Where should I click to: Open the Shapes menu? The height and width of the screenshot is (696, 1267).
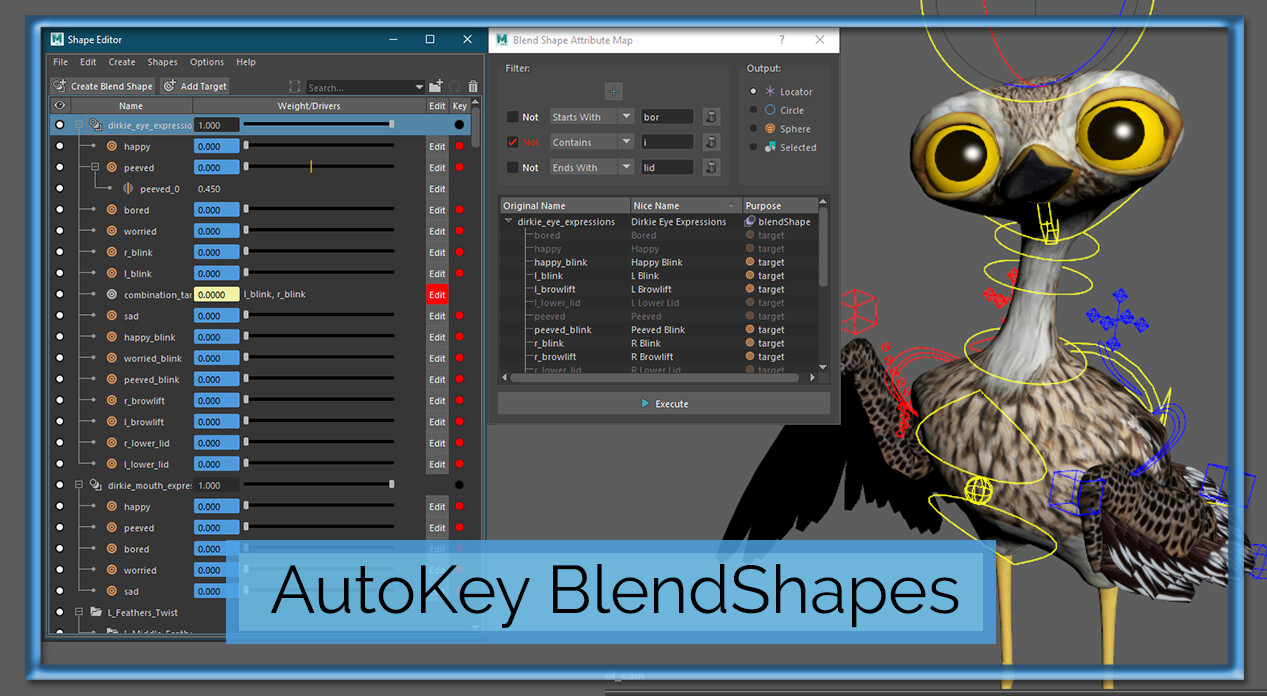[x=162, y=62]
